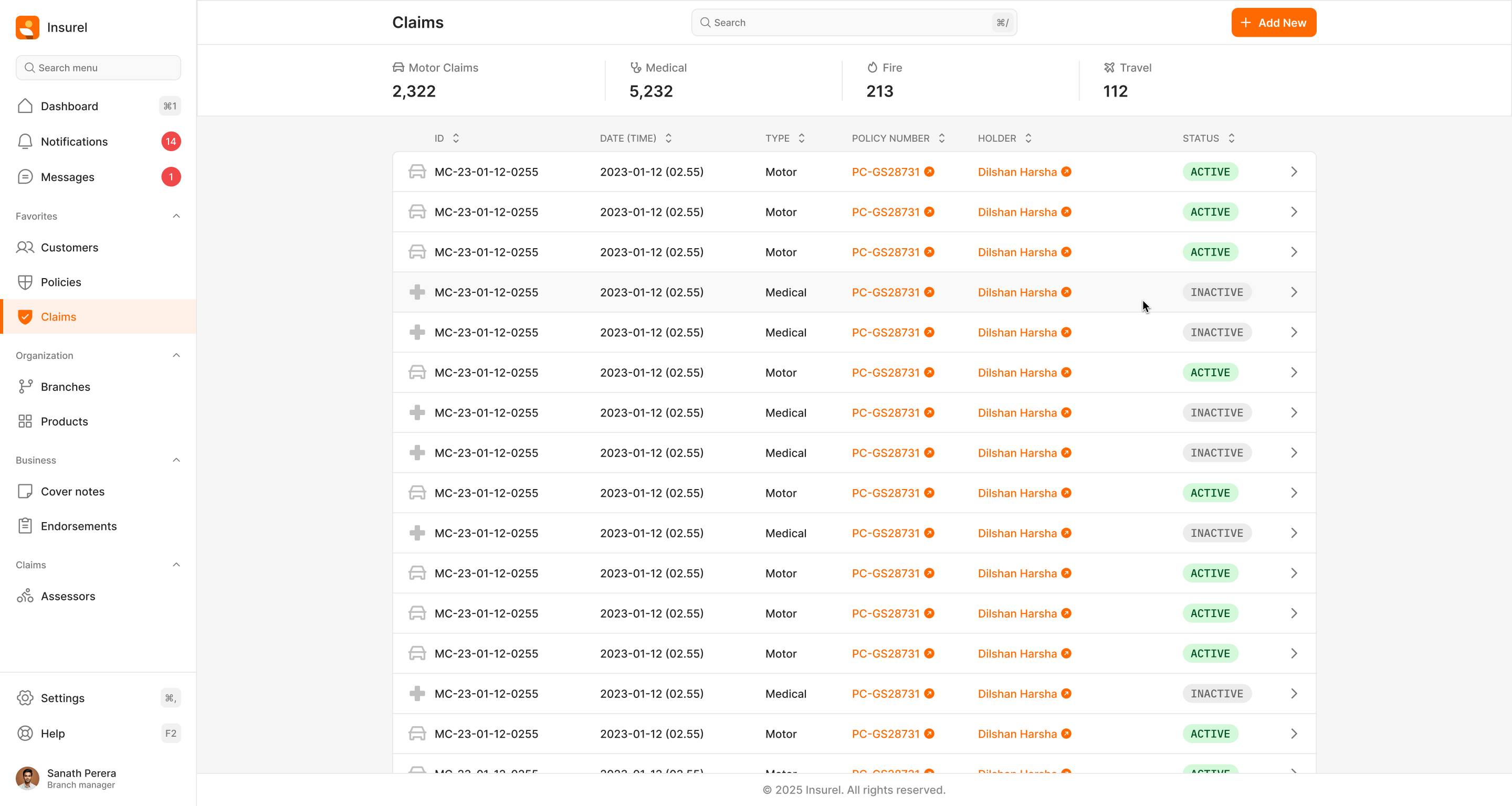Image resolution: width=1512 pixels, height=806 pixels.
Task: Collapse the Favorites section
Action: point(176,216)
